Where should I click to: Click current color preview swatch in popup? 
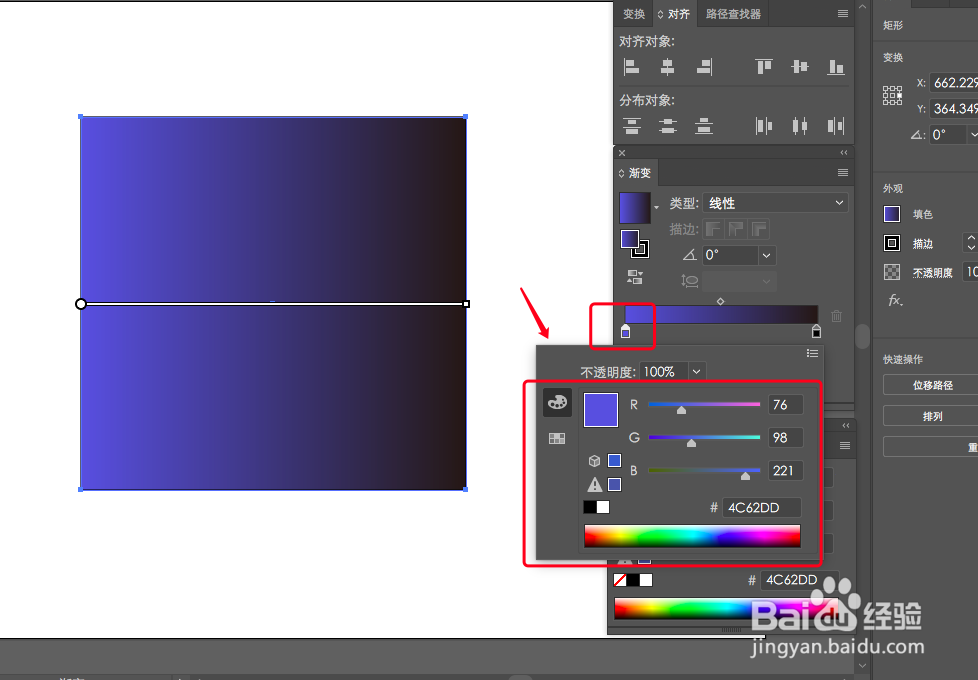601,410
